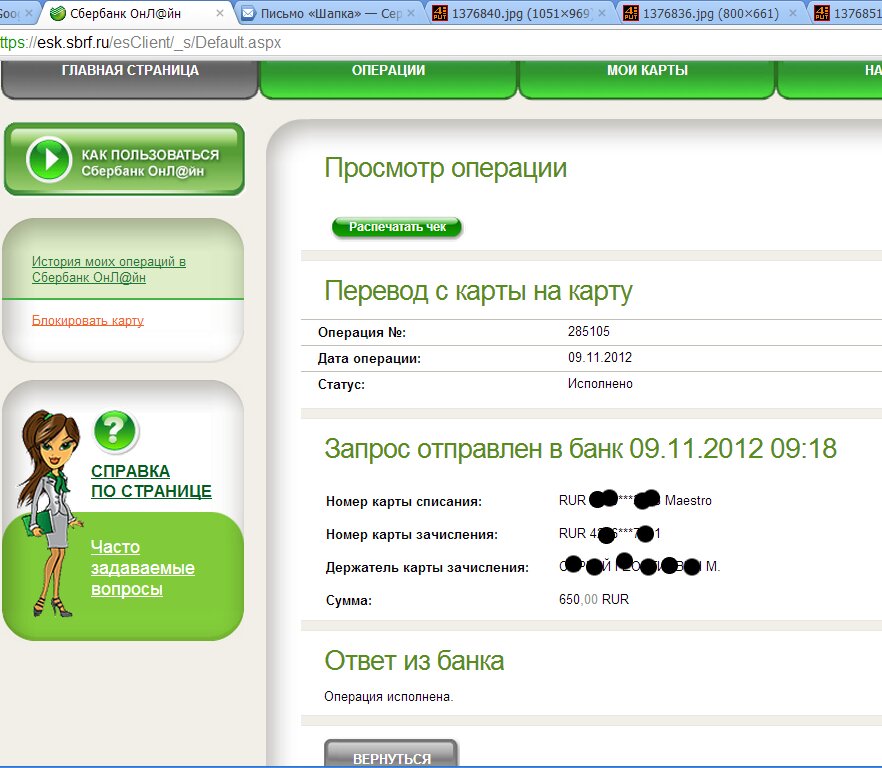
Task: Open 'История моих операций в Сбербанк ОнЛ@йн' link
Action: coord(109,270)
